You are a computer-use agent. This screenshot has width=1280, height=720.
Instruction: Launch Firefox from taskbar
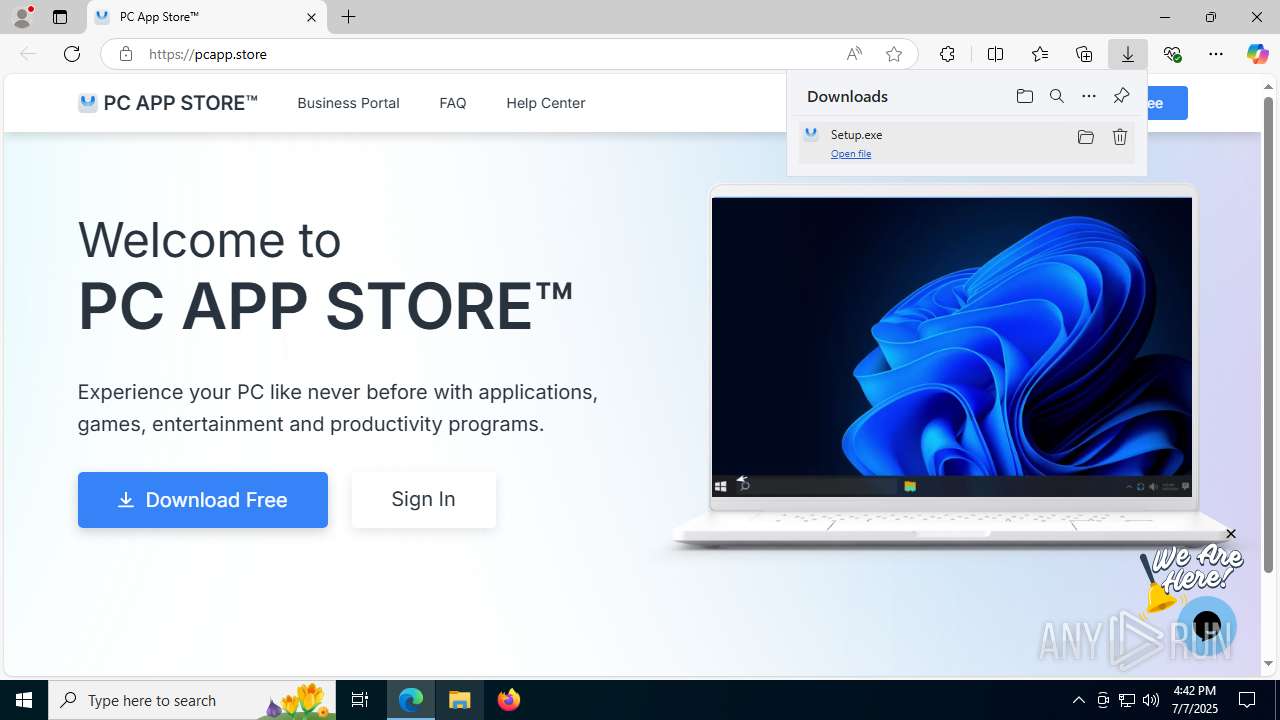[x=509, y=700]
